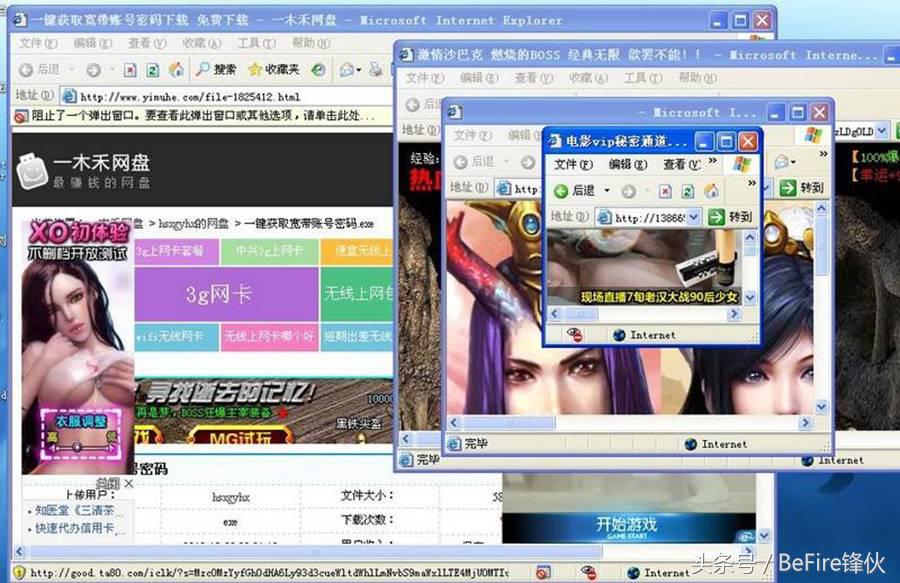Click Back icon in 激情沙巴克 window toolbar
The image size is (900, 583).
pos(412,105)
